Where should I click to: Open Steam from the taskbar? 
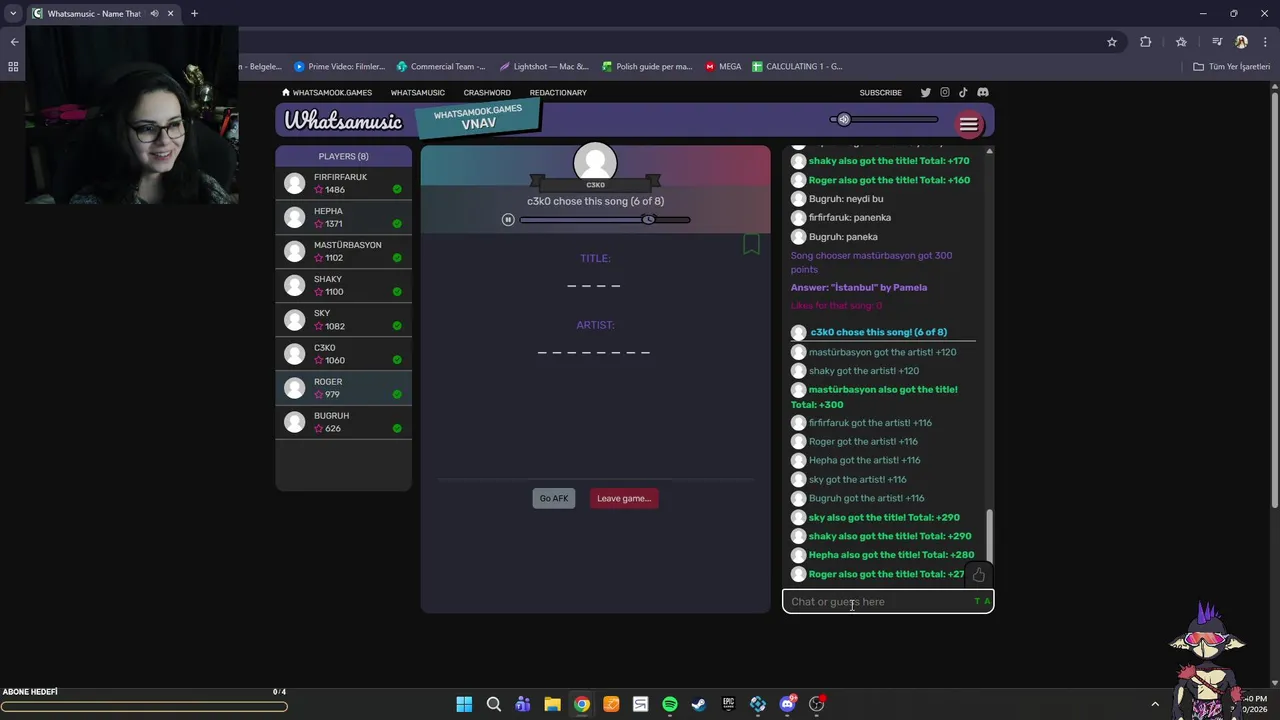[x=699, y=704]
